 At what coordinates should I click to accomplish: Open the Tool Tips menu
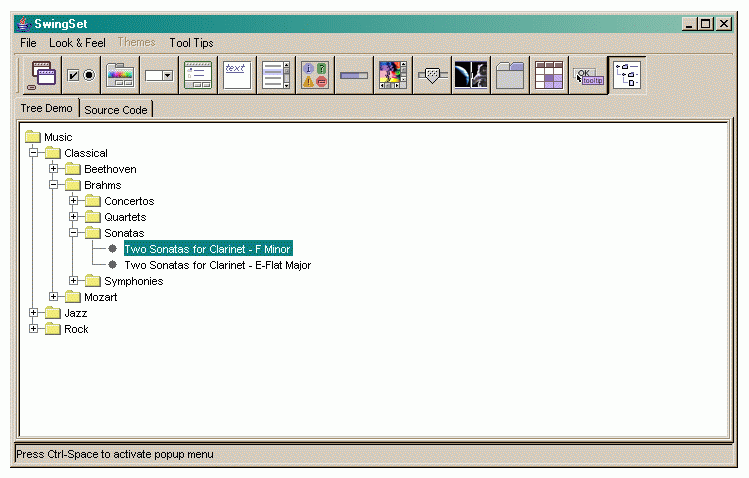[191, 43]
